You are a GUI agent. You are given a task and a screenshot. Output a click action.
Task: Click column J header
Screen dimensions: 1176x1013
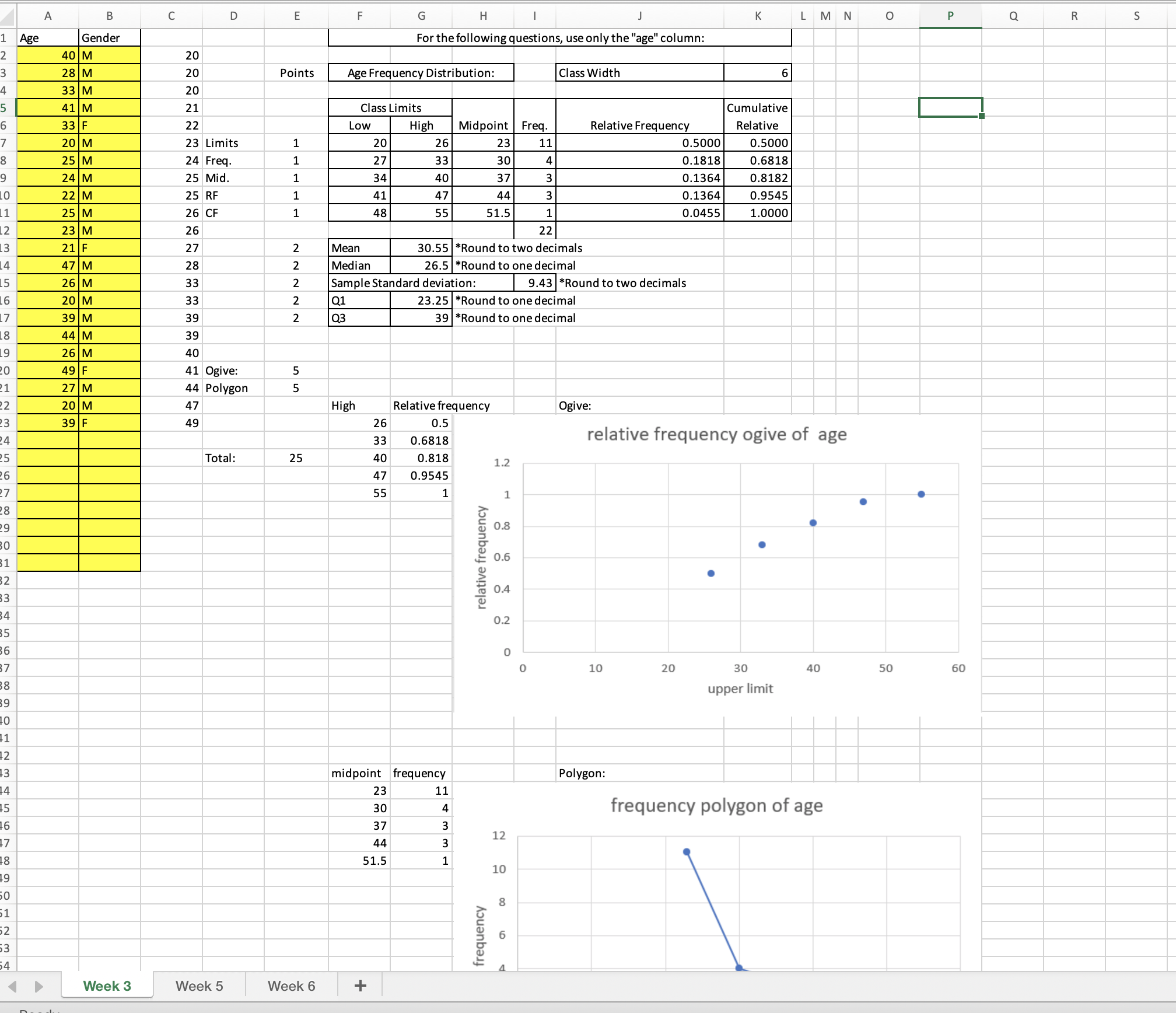coord(639,16)
